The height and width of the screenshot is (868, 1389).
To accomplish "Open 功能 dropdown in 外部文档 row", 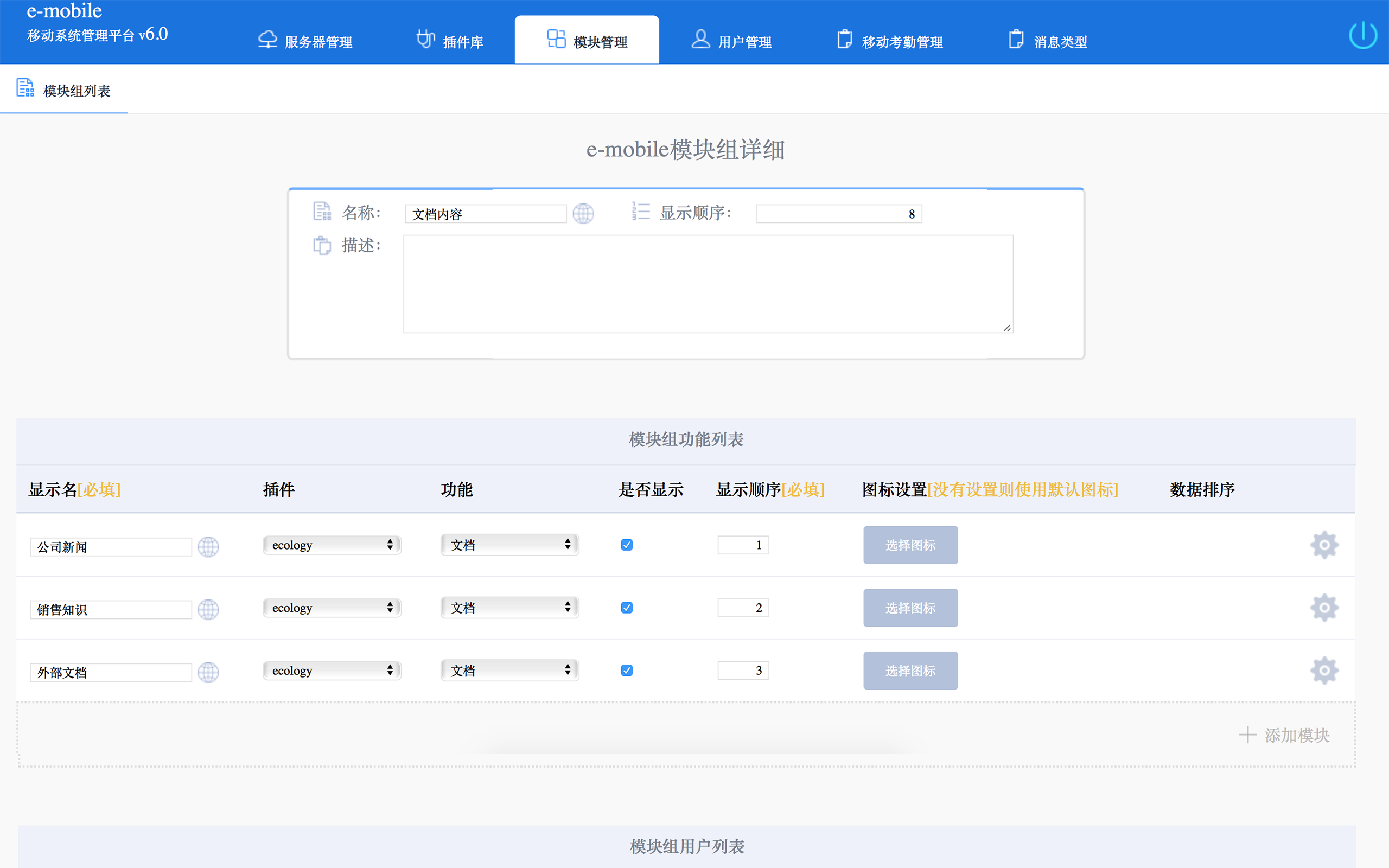I will click(x=509, y=669).
